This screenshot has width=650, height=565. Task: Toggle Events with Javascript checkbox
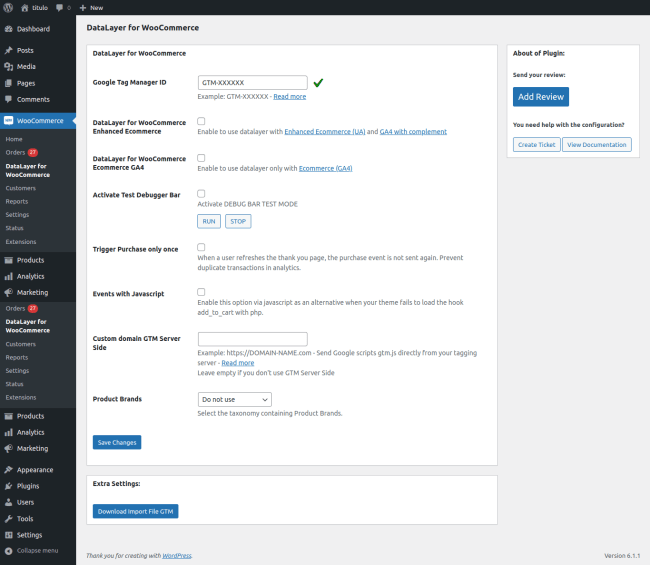[x=201, y=292]
